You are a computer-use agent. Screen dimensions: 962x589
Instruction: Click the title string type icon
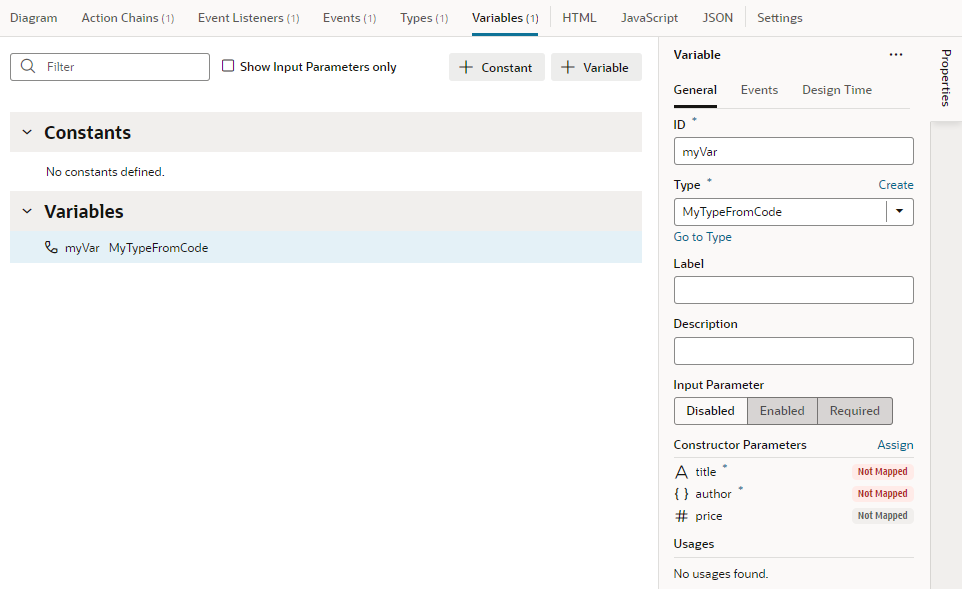[681, 472]
